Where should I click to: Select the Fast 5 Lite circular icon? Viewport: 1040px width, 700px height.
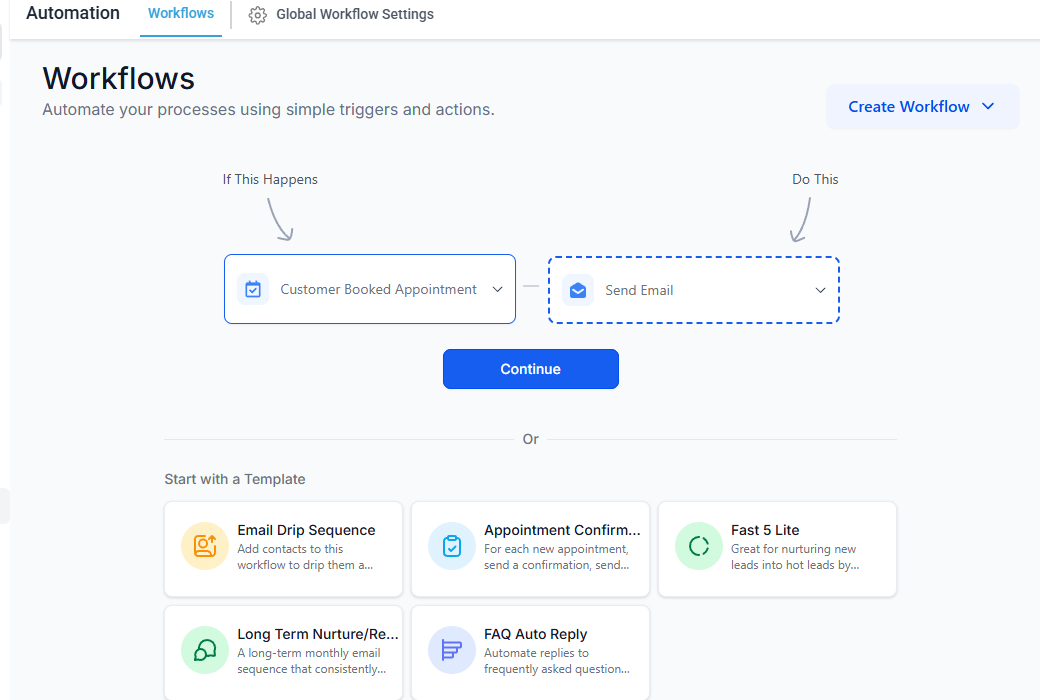click(698, 546)
